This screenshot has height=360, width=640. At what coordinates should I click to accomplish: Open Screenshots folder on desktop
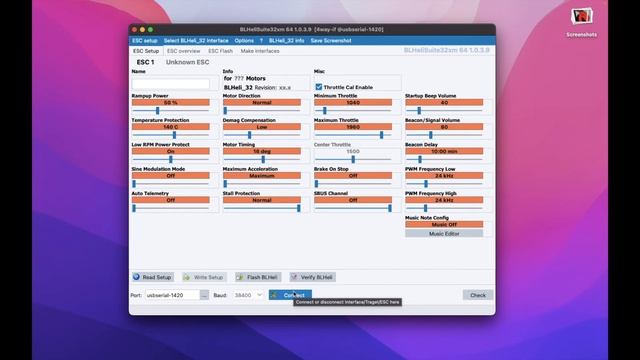tap(582, 22)
